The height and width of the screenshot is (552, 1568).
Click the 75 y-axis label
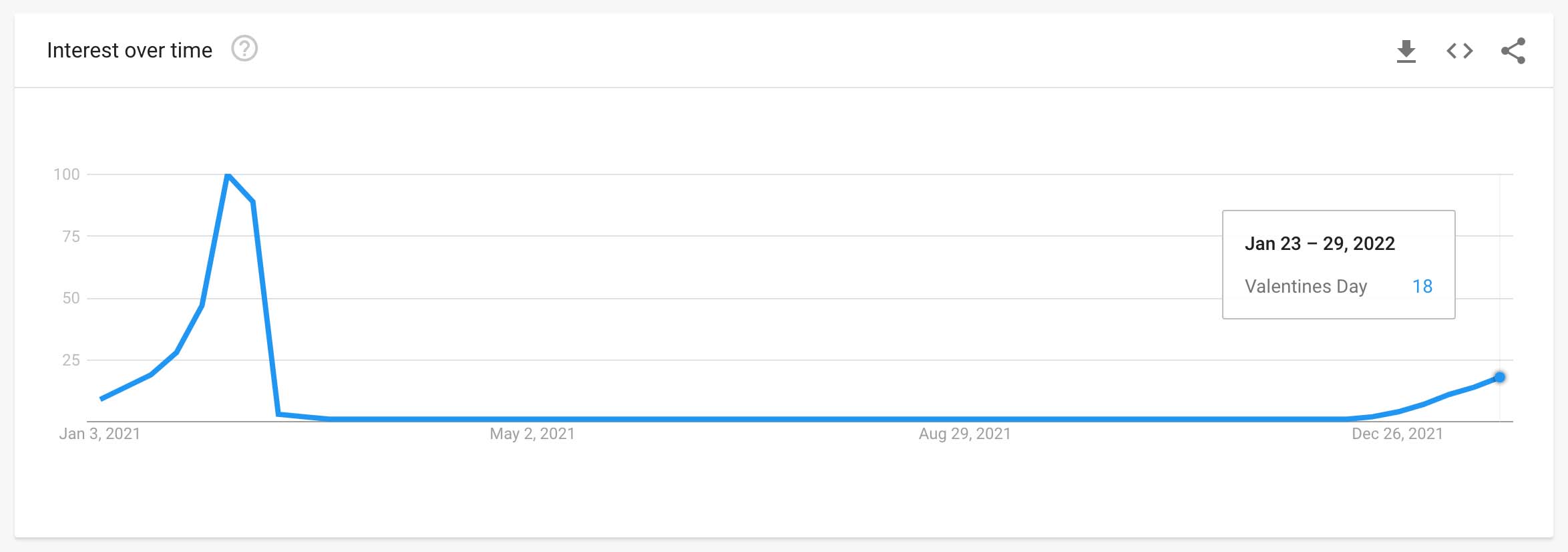point(71,236)
